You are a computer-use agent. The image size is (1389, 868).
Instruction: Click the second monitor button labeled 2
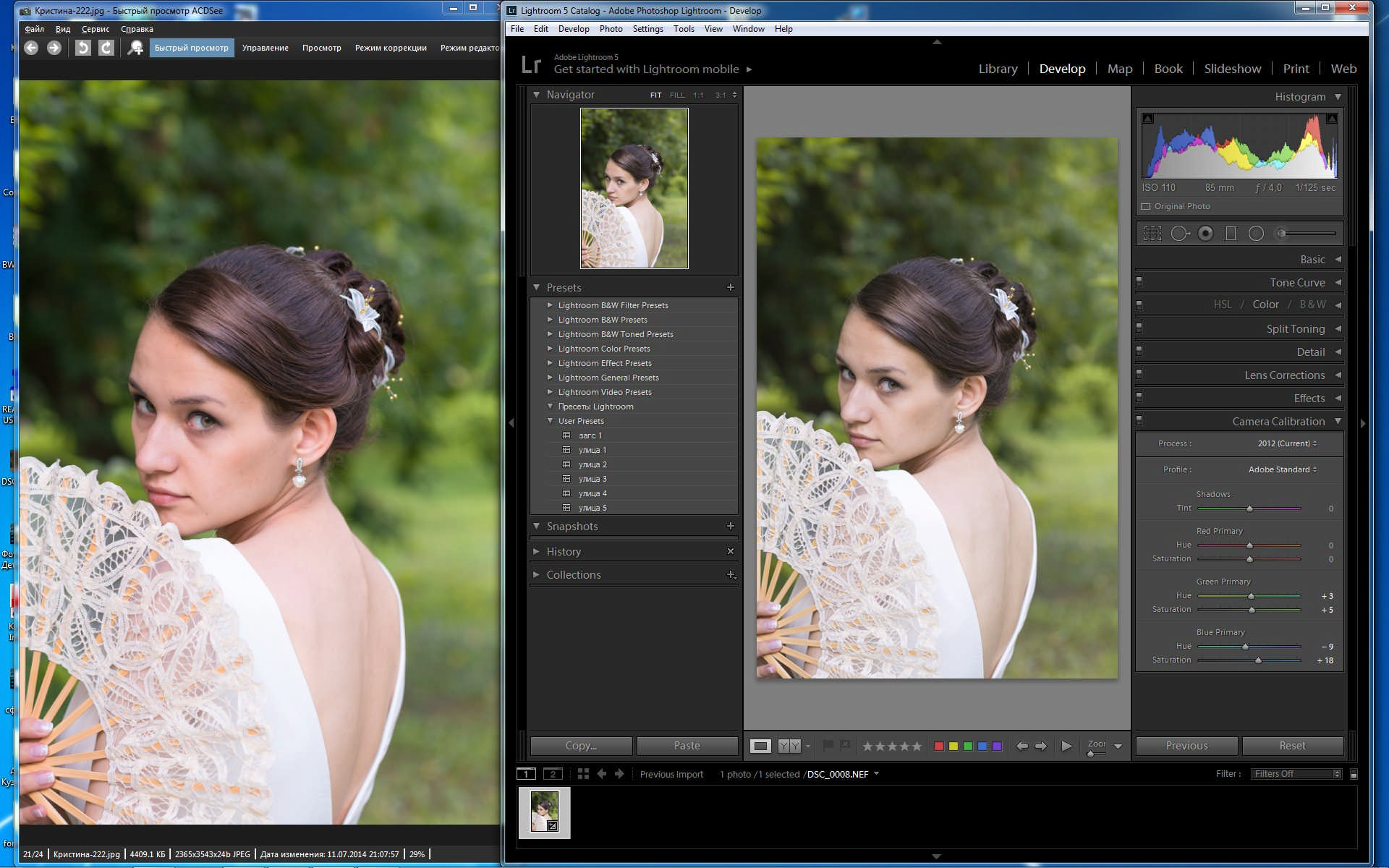[553, 774]
